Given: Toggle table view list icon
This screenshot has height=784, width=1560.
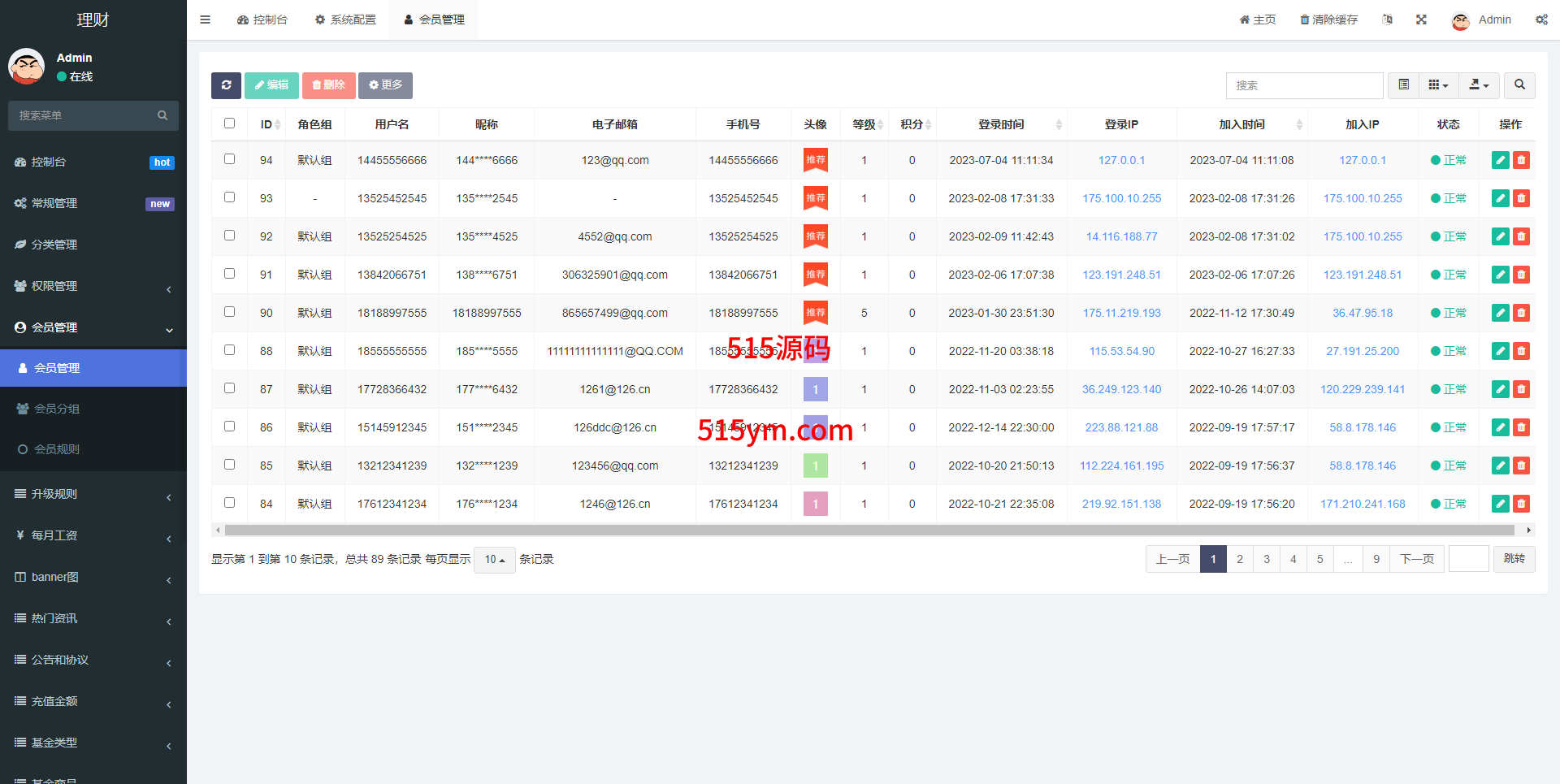Looking at the screenshot, I should pos(1403,85).
